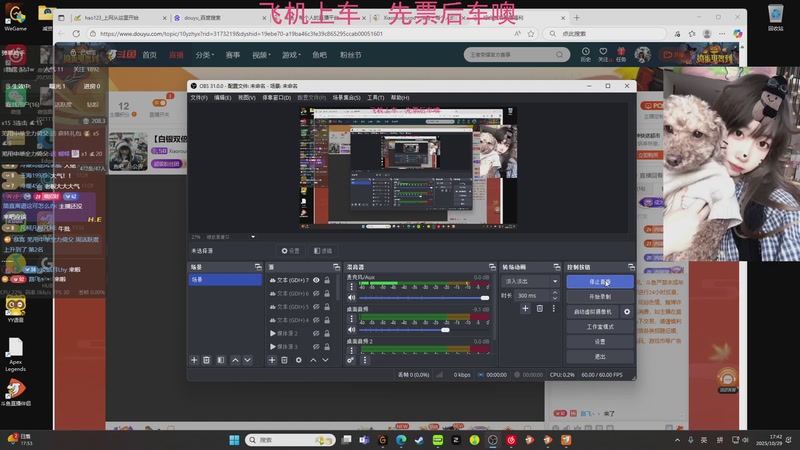Open the preview scaling dropdown next to 27%
The height and width of the screenshot is (450, 800).
tap(253, 237)
